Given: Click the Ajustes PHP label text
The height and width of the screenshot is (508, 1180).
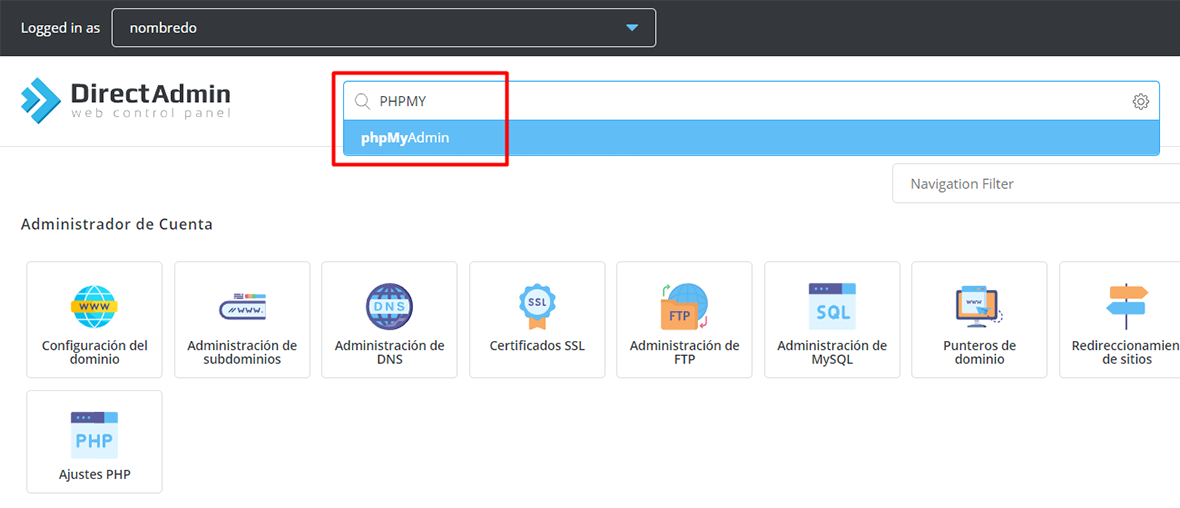Looking at the screenshot, I should pos(94,475).
